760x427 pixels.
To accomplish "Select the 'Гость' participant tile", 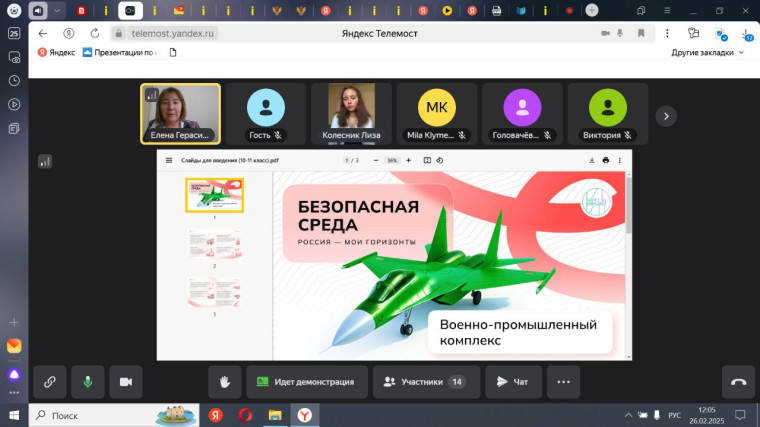I will (266, 114).
